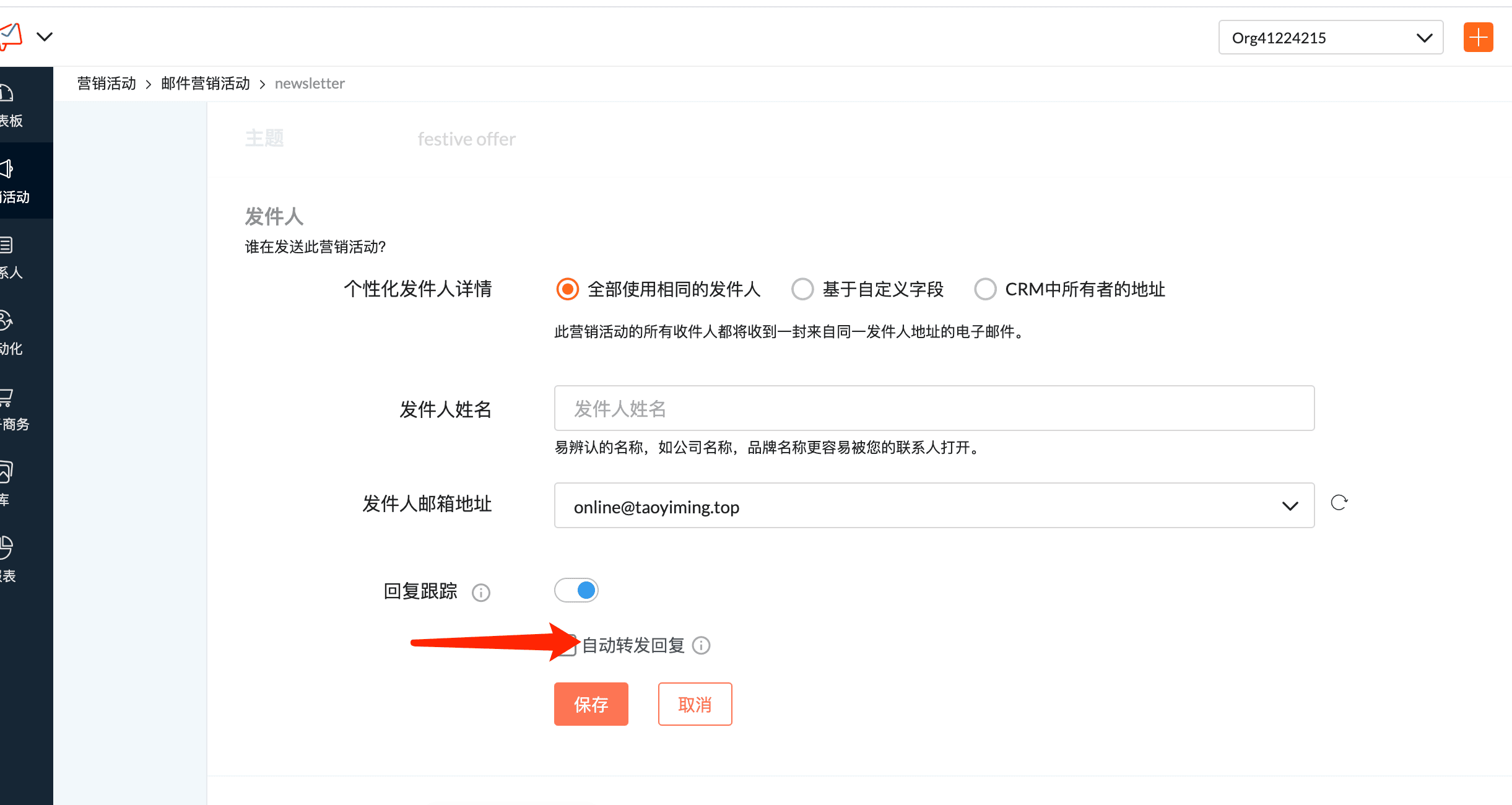Viewport: 1512px width, 805px height.
Task: Click the refresh icon beside sender email
Action: (x=1339, y=502)
